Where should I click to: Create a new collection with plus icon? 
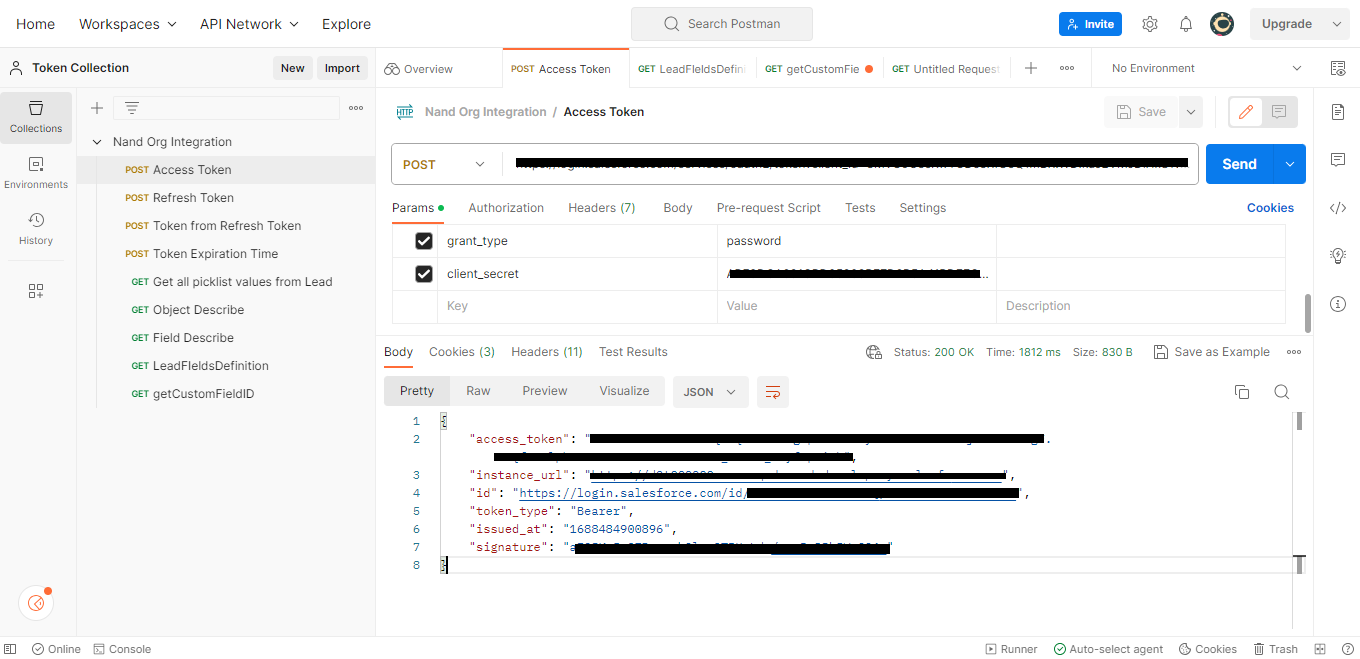pos(97,108)
